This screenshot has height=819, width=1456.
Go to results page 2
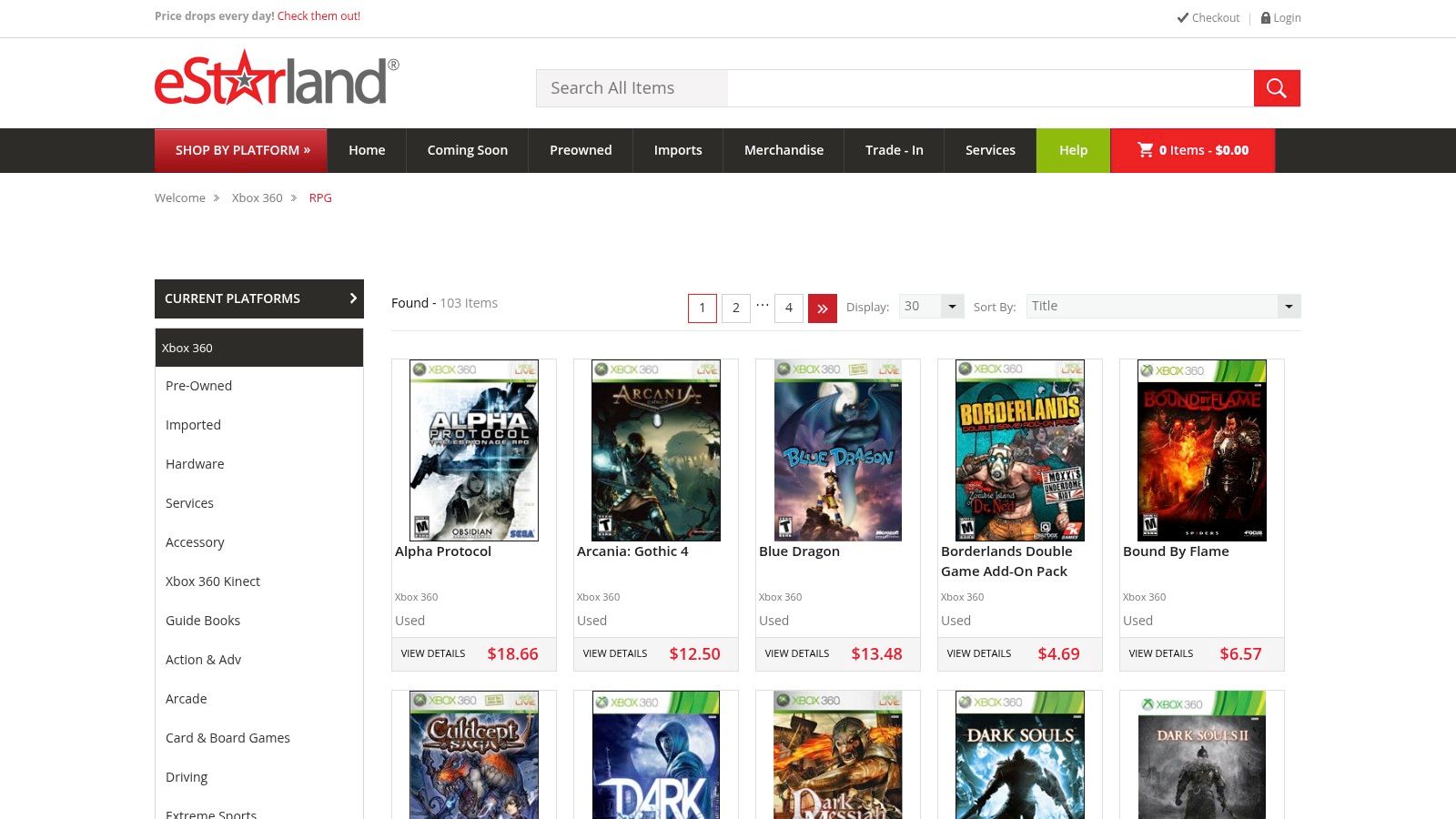point(736,308)
